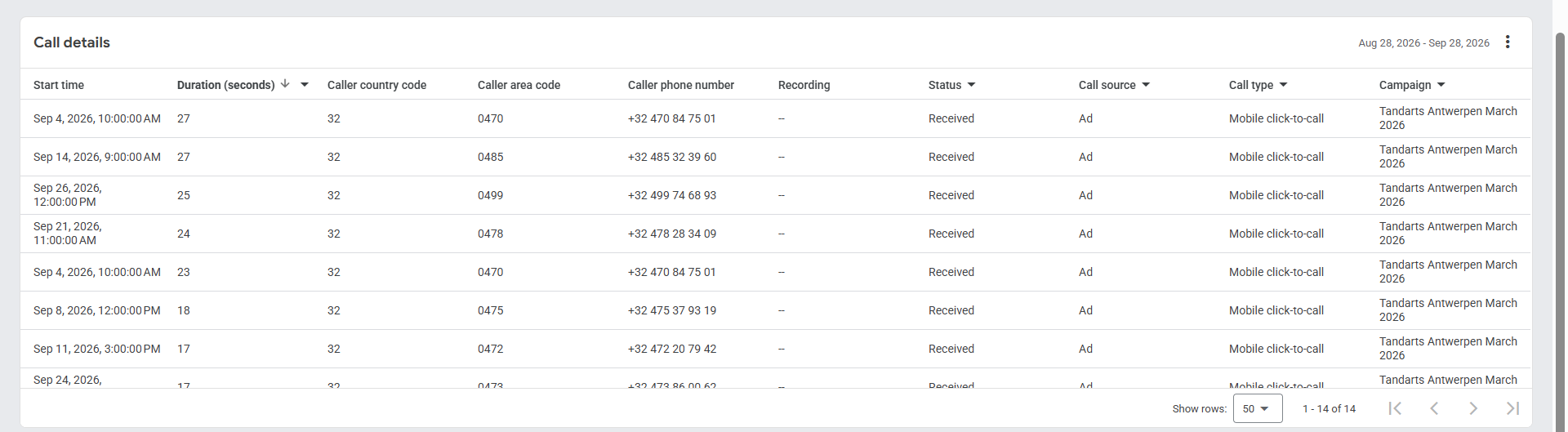Click area code 0475
This screenshot has height=432, width=1568.
[491, 310]
